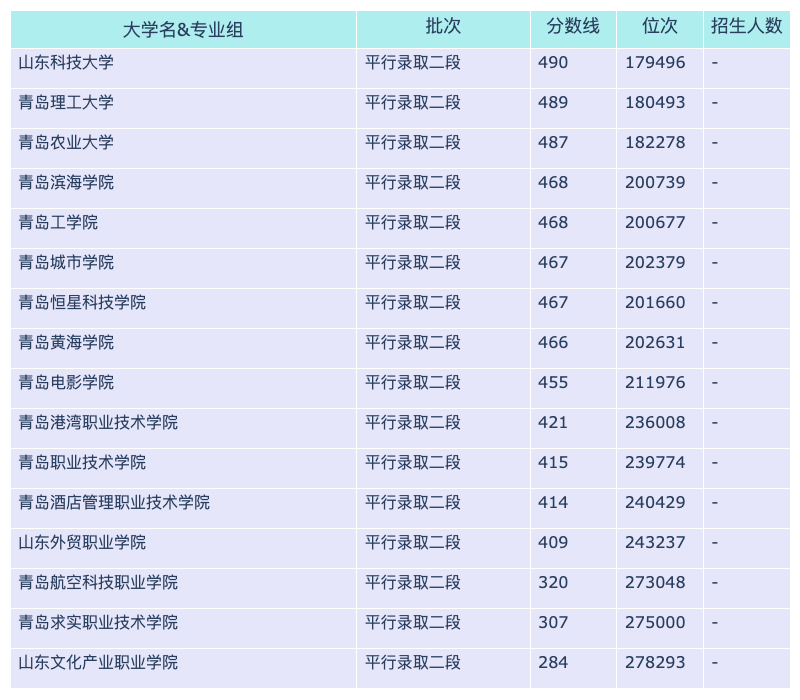Click rank value 180493
This screenshot has width=800, height=700.
(x=655, y=102)
